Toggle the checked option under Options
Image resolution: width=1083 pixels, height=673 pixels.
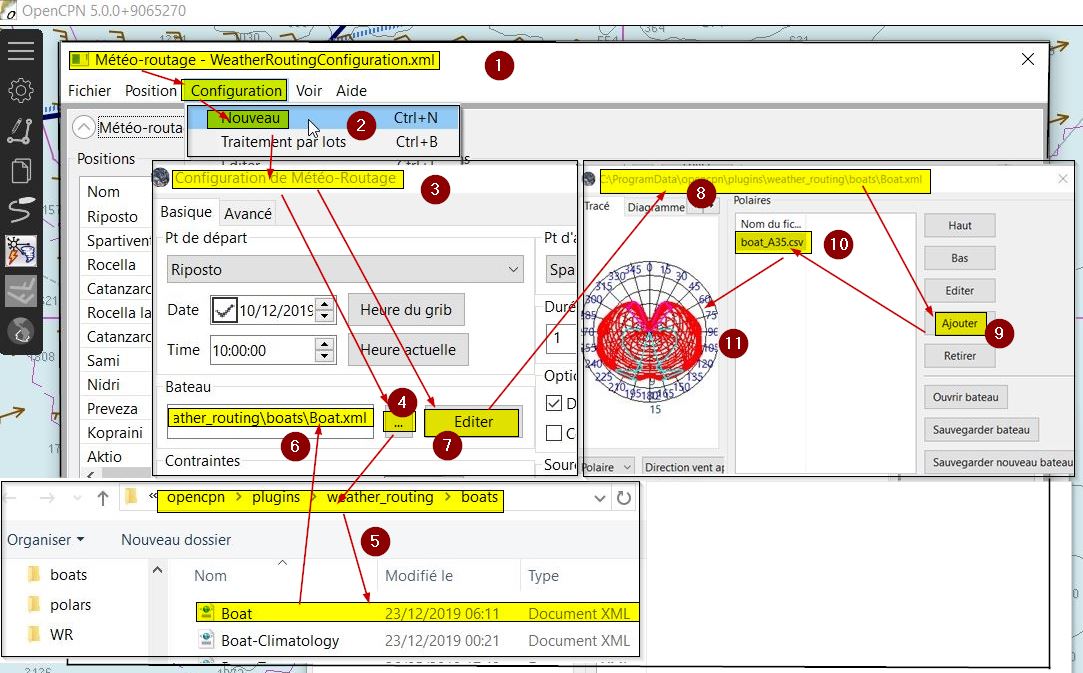[554, 403]
